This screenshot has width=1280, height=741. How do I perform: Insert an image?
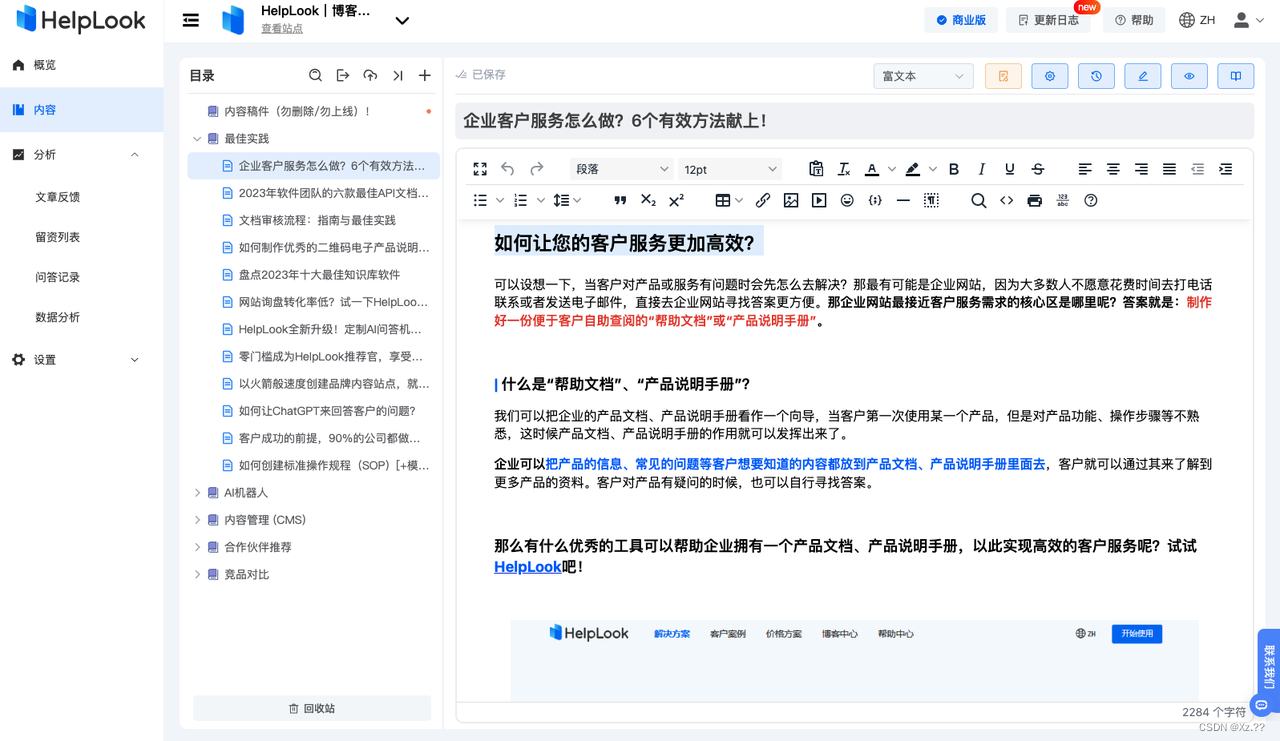click(791, 201)
